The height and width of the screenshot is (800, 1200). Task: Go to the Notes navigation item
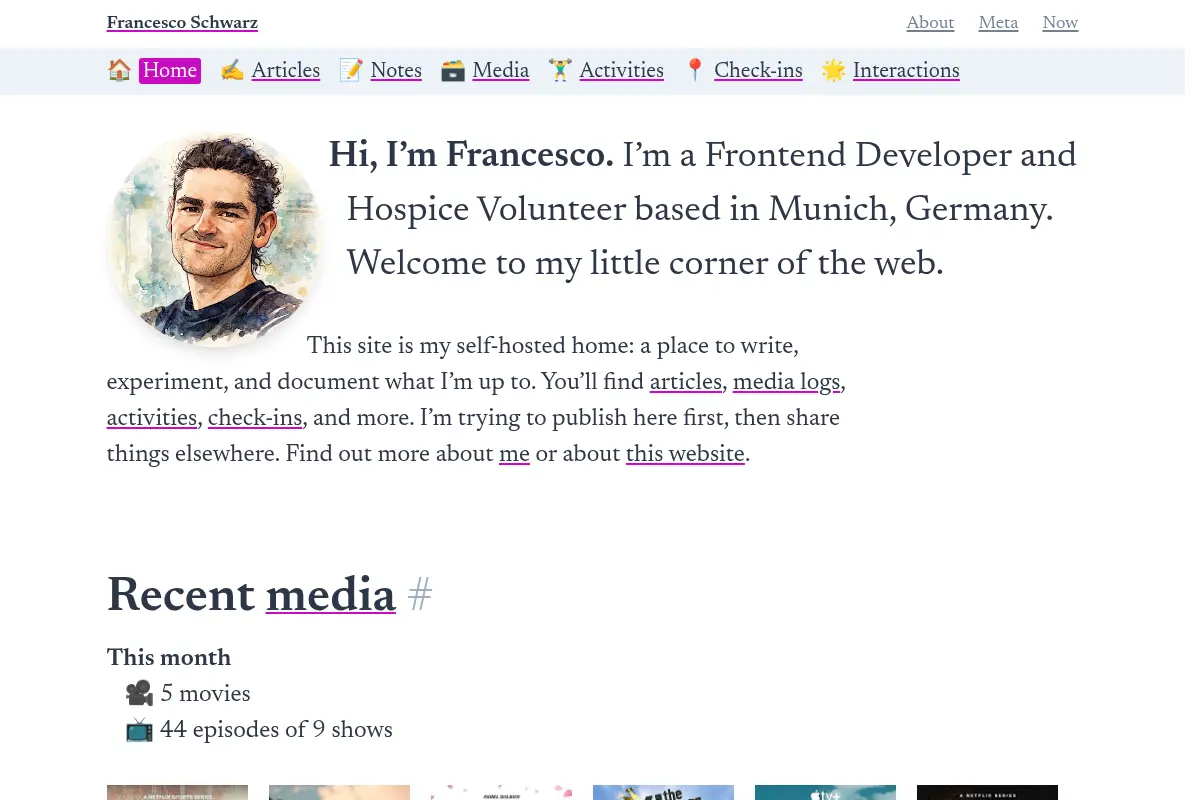click(396, 71)
